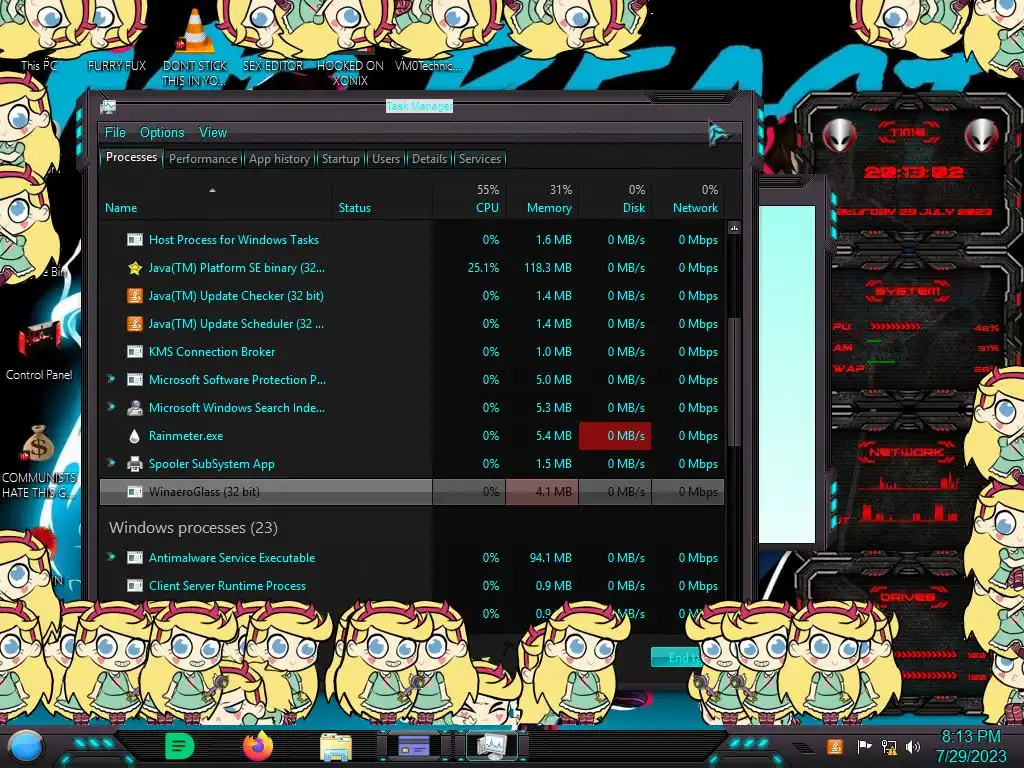Viewport: 1024px width, 768px height.
Task: Sort processes by Memory column
Action: tap(542, 200)
